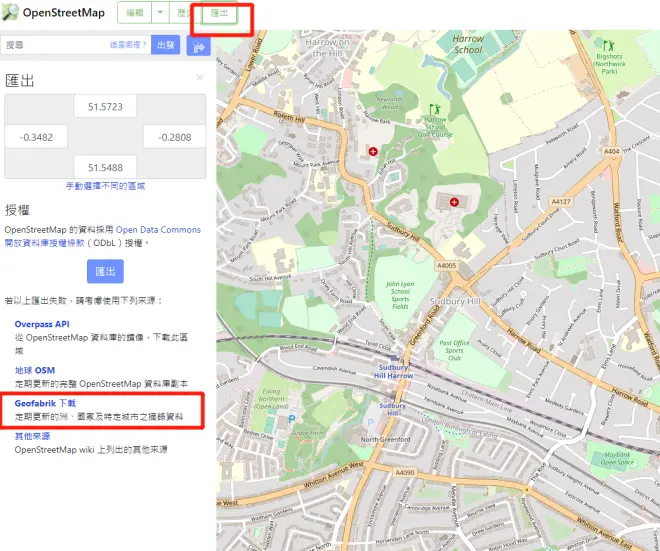Close the 匯出 export panel
The height and width of the screenshot is (551, 660).
click(200, 77)
